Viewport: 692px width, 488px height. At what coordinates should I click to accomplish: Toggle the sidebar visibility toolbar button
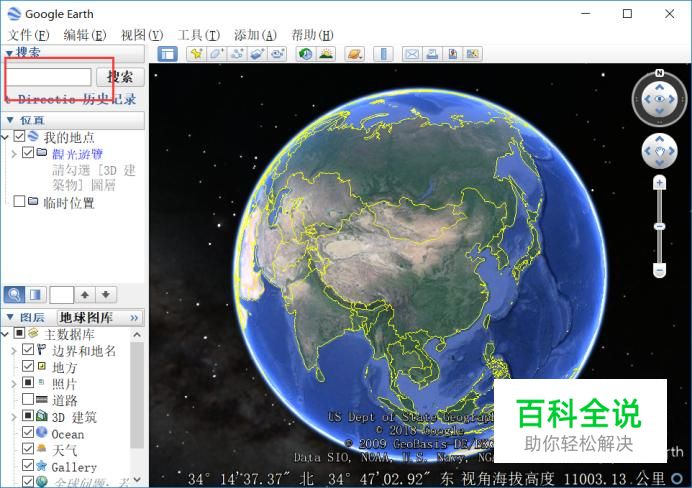[x=168, y=54]
